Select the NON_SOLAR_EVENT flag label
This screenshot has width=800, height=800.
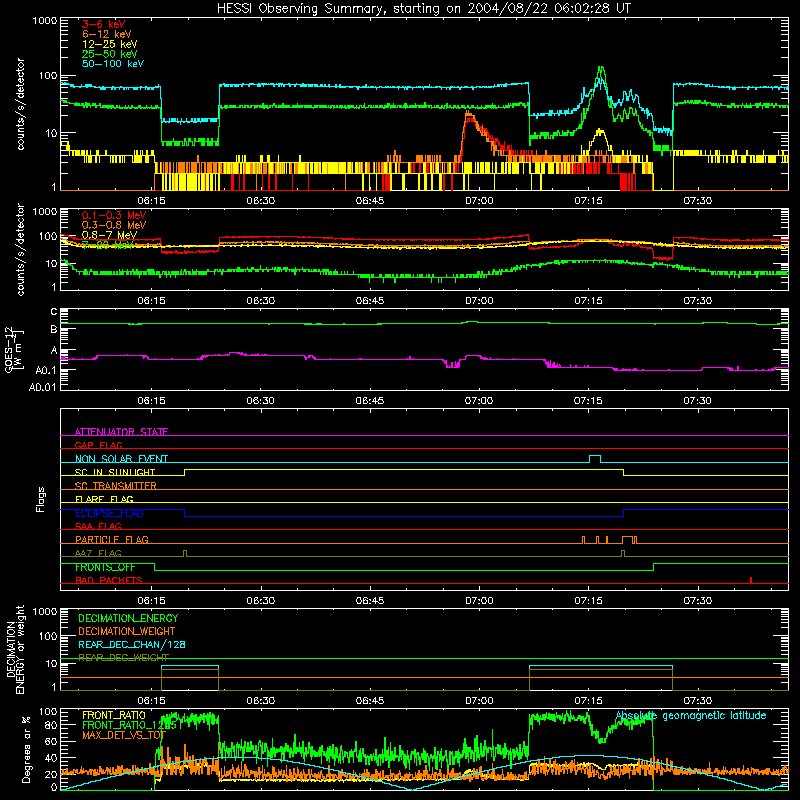(x=121, y=459)
